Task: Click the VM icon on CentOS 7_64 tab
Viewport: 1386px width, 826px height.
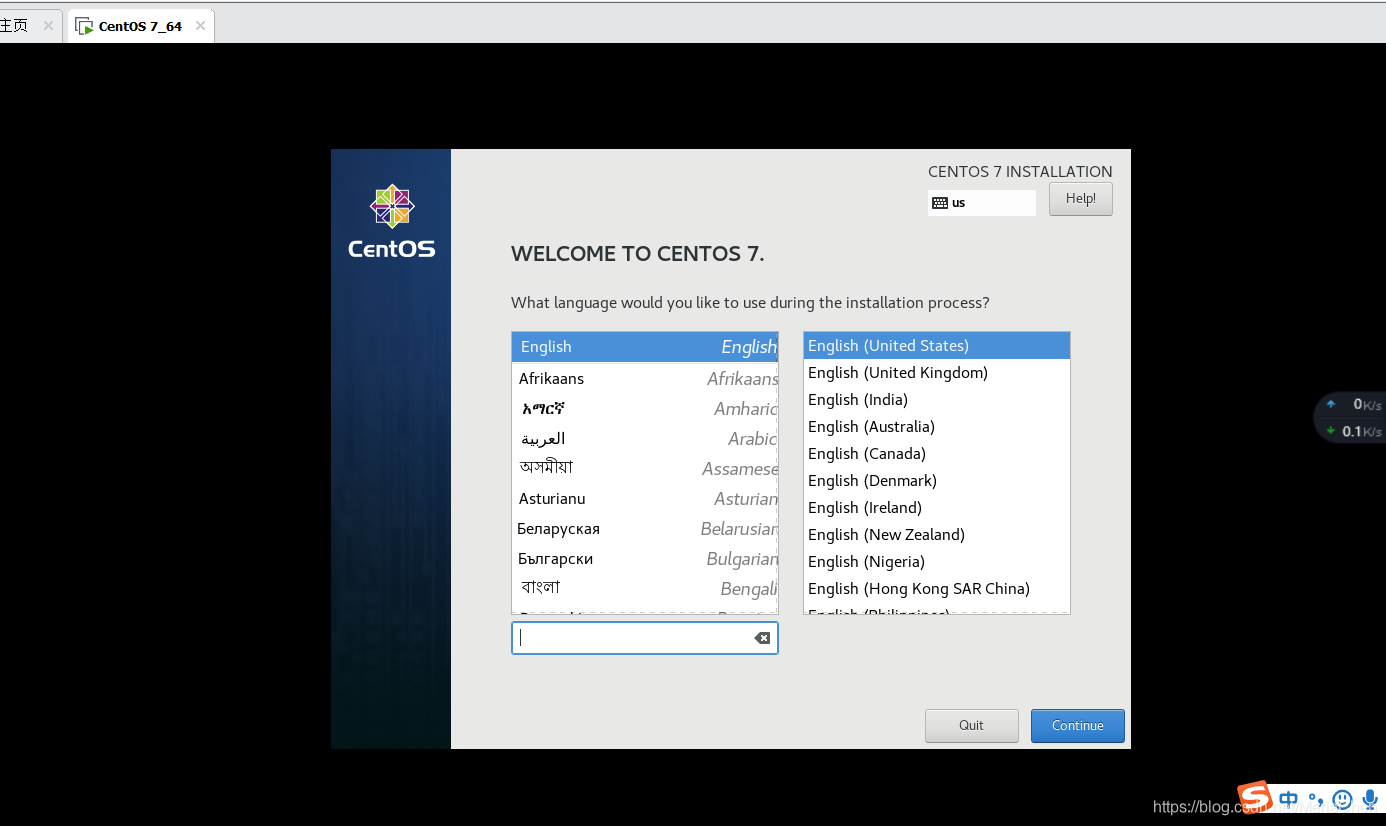Action: point(84,26)
